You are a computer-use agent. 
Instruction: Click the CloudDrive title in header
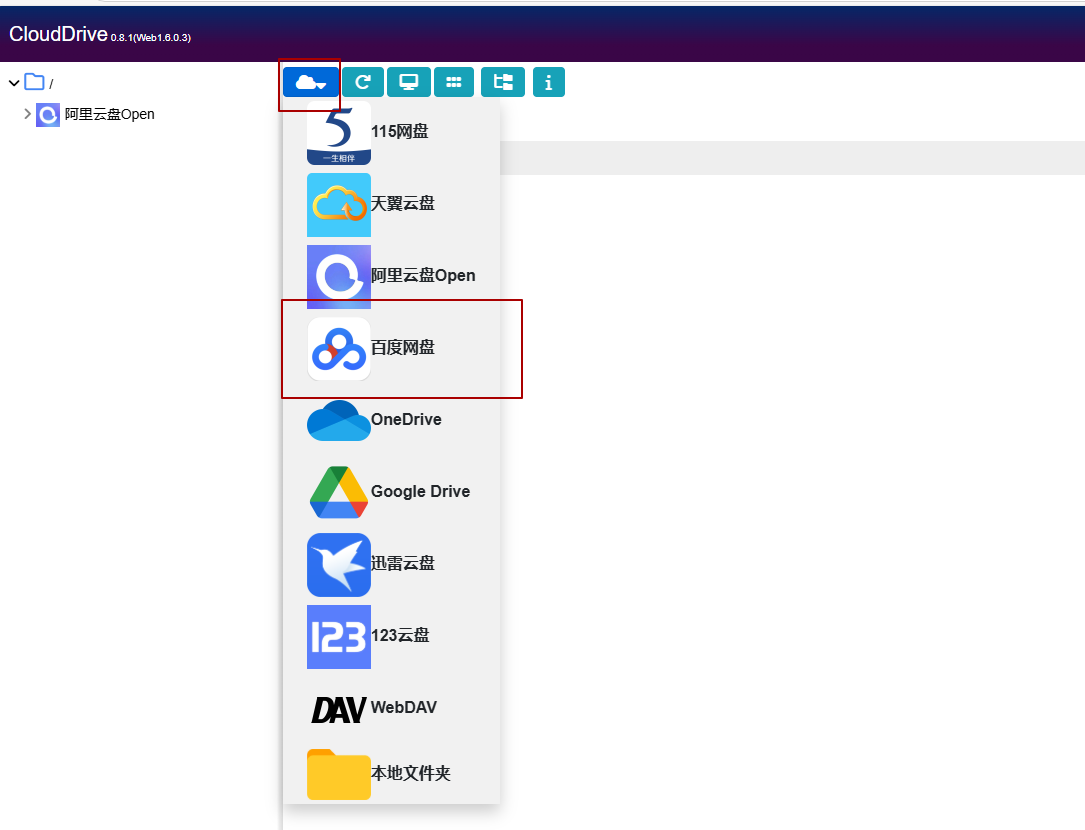58,34
